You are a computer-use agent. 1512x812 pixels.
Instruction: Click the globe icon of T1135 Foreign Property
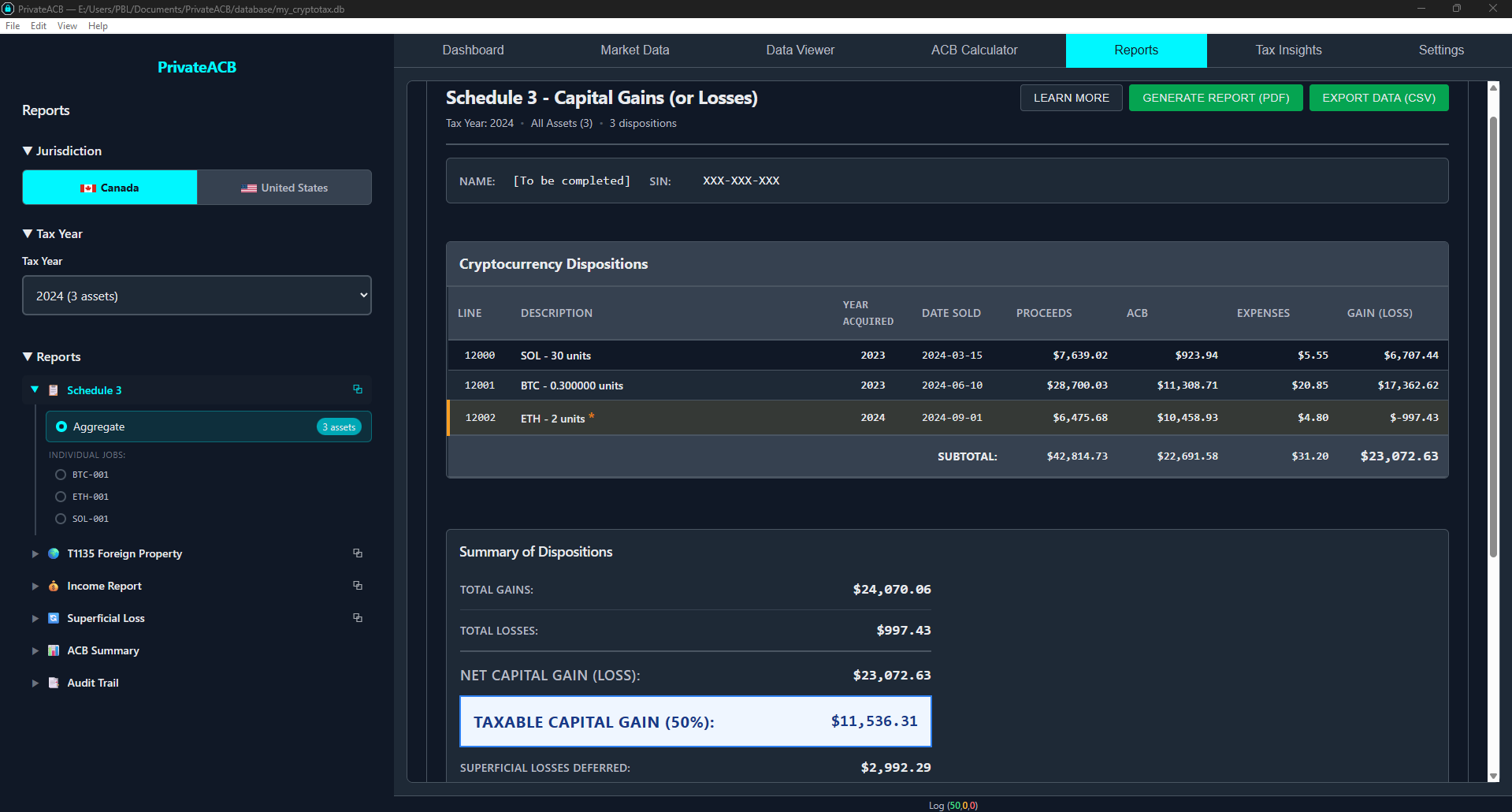(x=54, y=553)
